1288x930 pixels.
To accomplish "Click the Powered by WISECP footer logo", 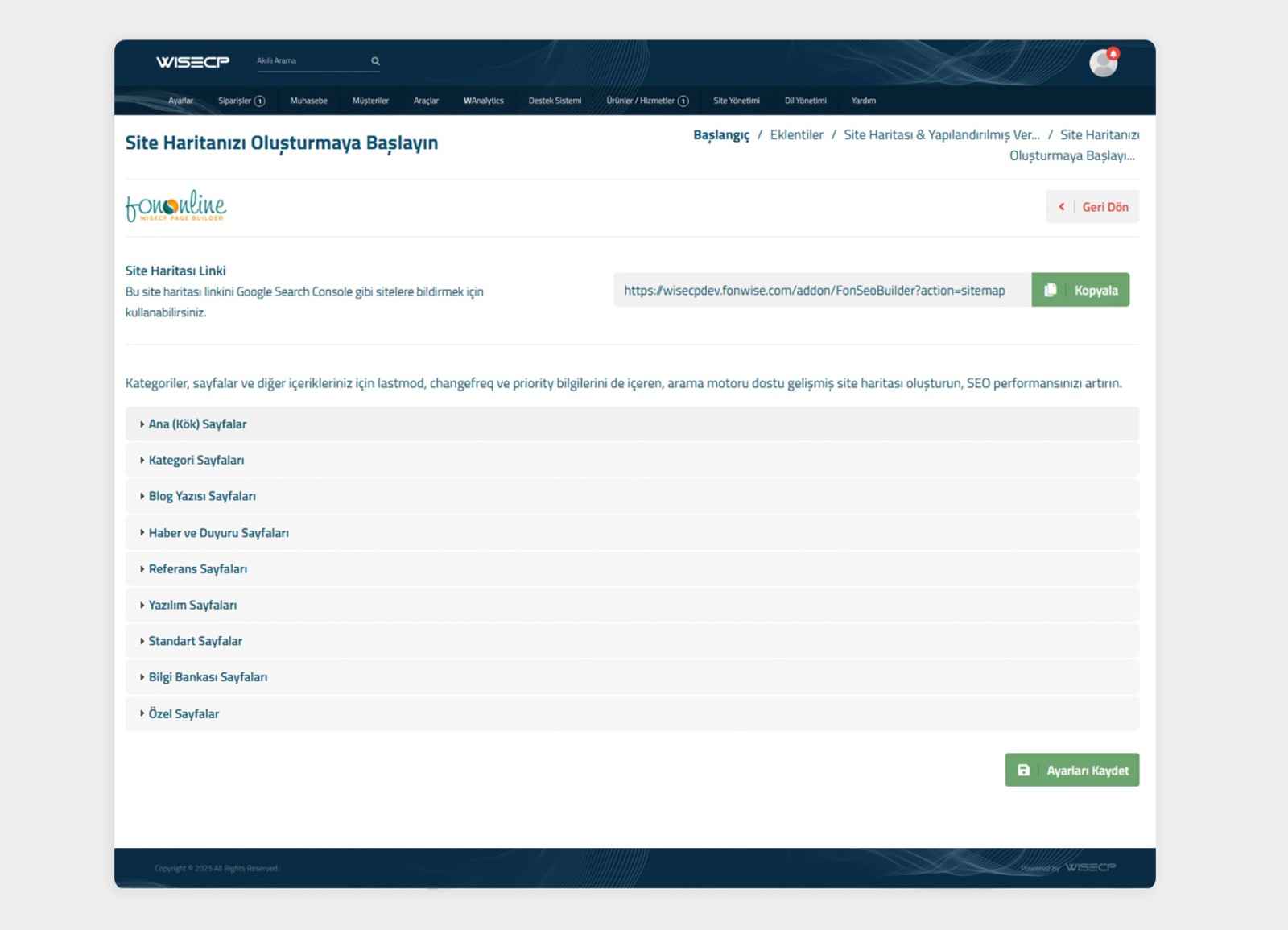I will (1089, 867).
